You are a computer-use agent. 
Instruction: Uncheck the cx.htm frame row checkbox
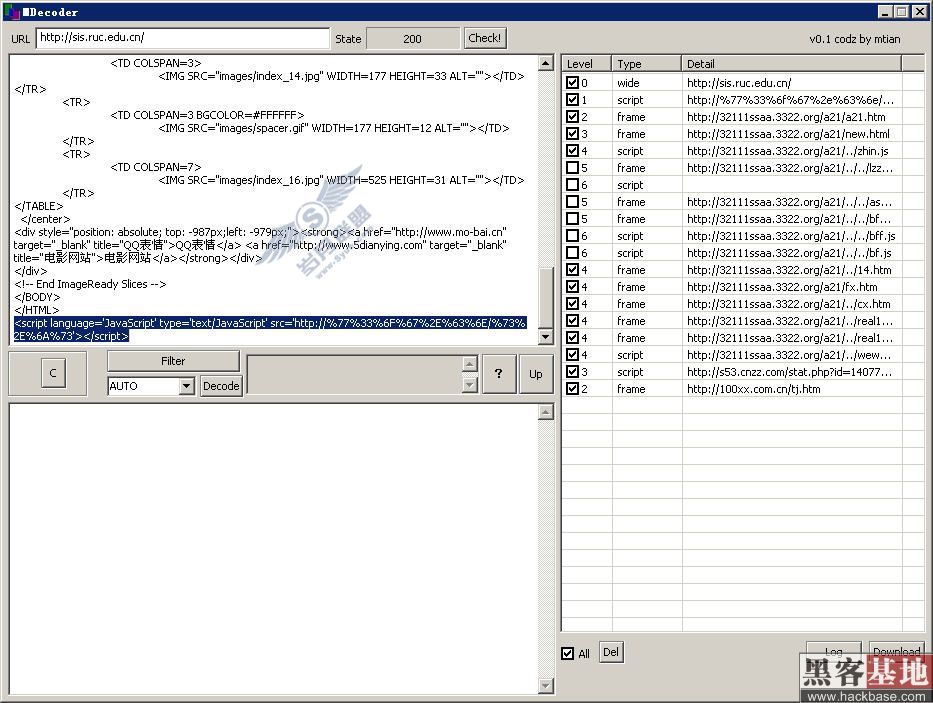click(572, 304)
